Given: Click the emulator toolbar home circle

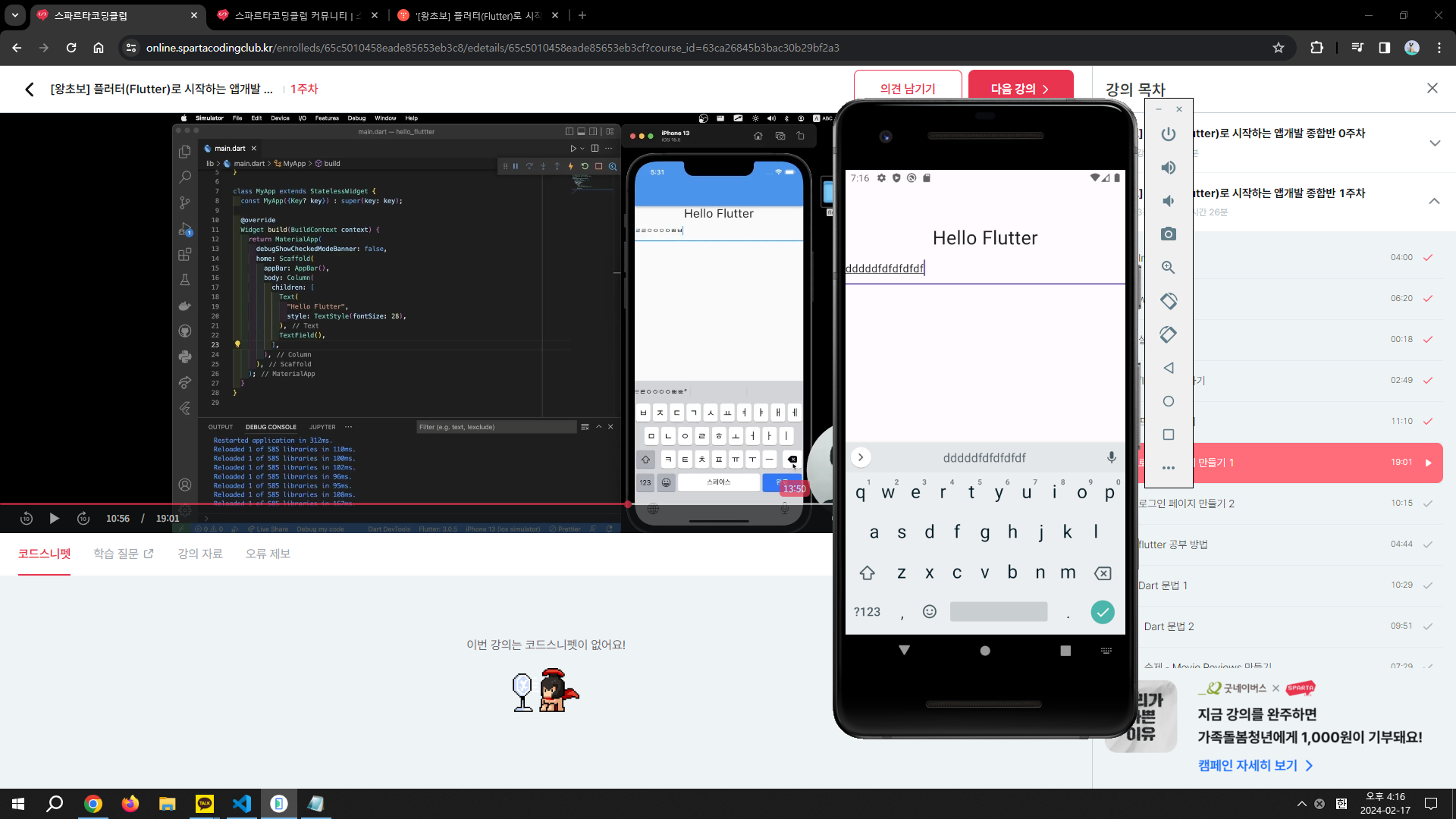Looking at the screenshot, I should pos(1169,401).
